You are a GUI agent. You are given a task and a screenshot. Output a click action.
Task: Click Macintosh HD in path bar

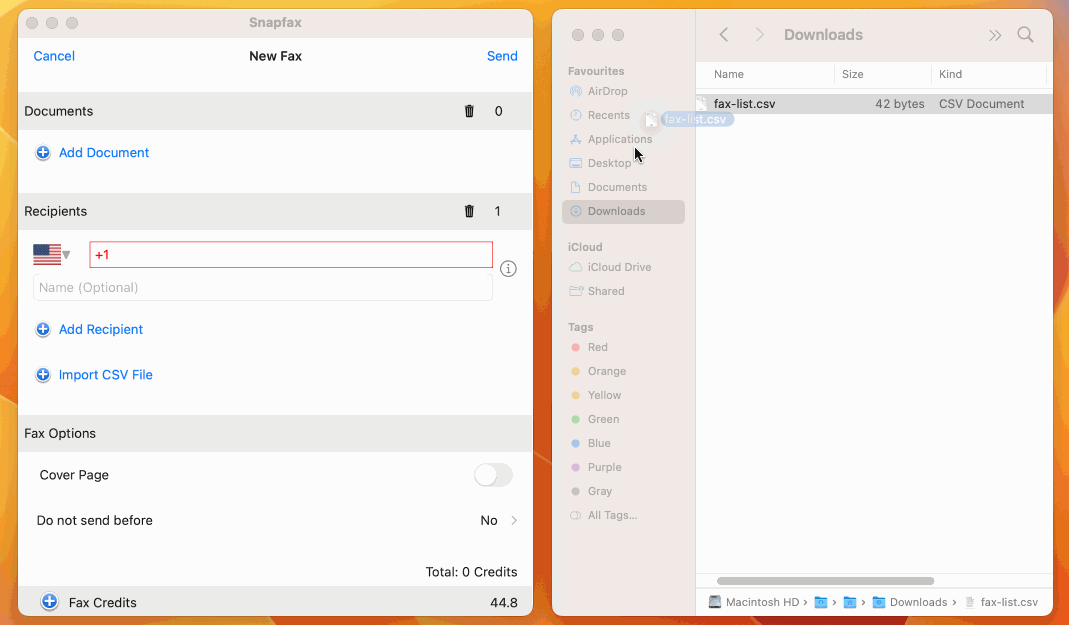pyautogui.click(x=754, y=603)
